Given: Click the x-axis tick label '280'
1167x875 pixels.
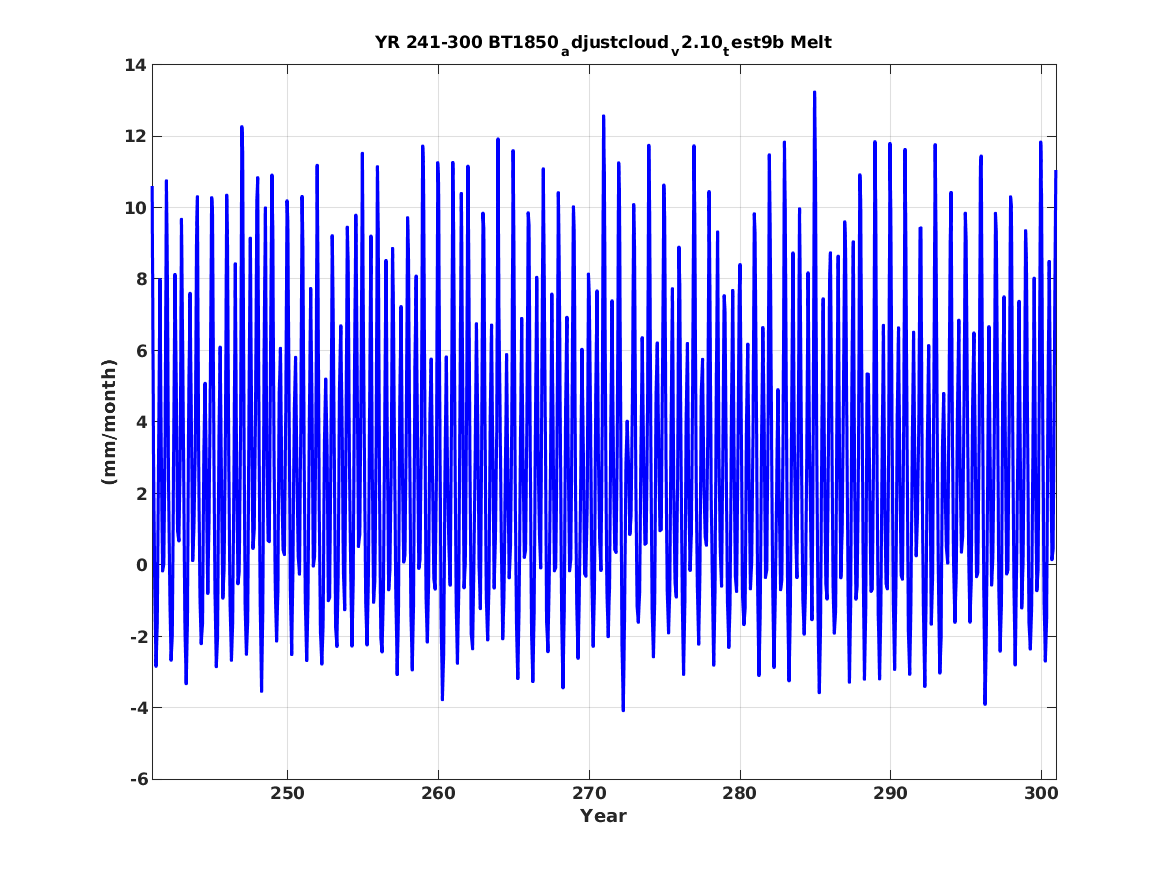Looking at the screenshot, I should (740, 793).
